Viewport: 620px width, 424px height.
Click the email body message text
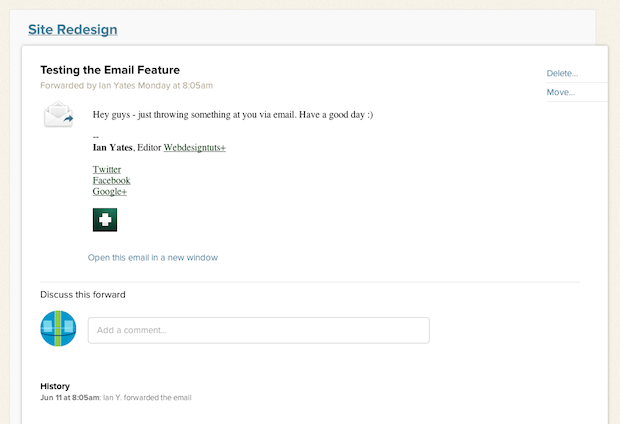click(x=233, y=115)
